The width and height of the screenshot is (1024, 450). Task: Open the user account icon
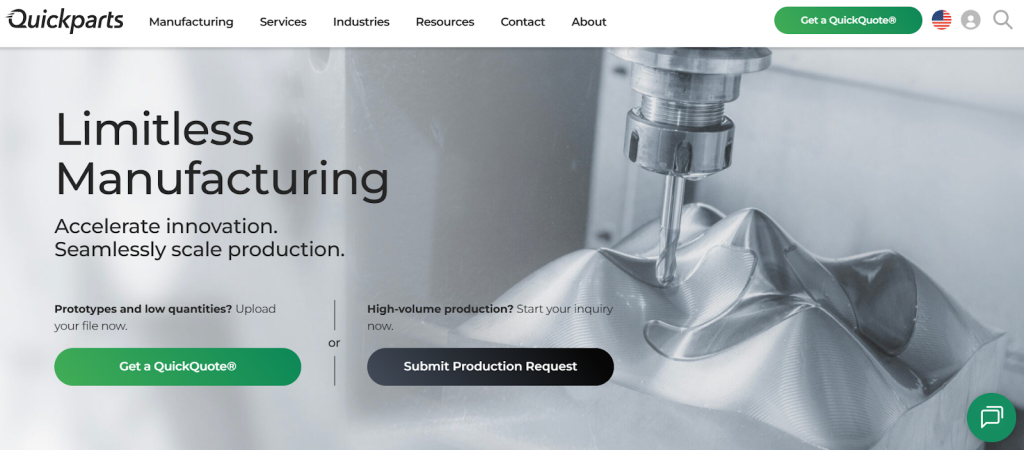970,20
